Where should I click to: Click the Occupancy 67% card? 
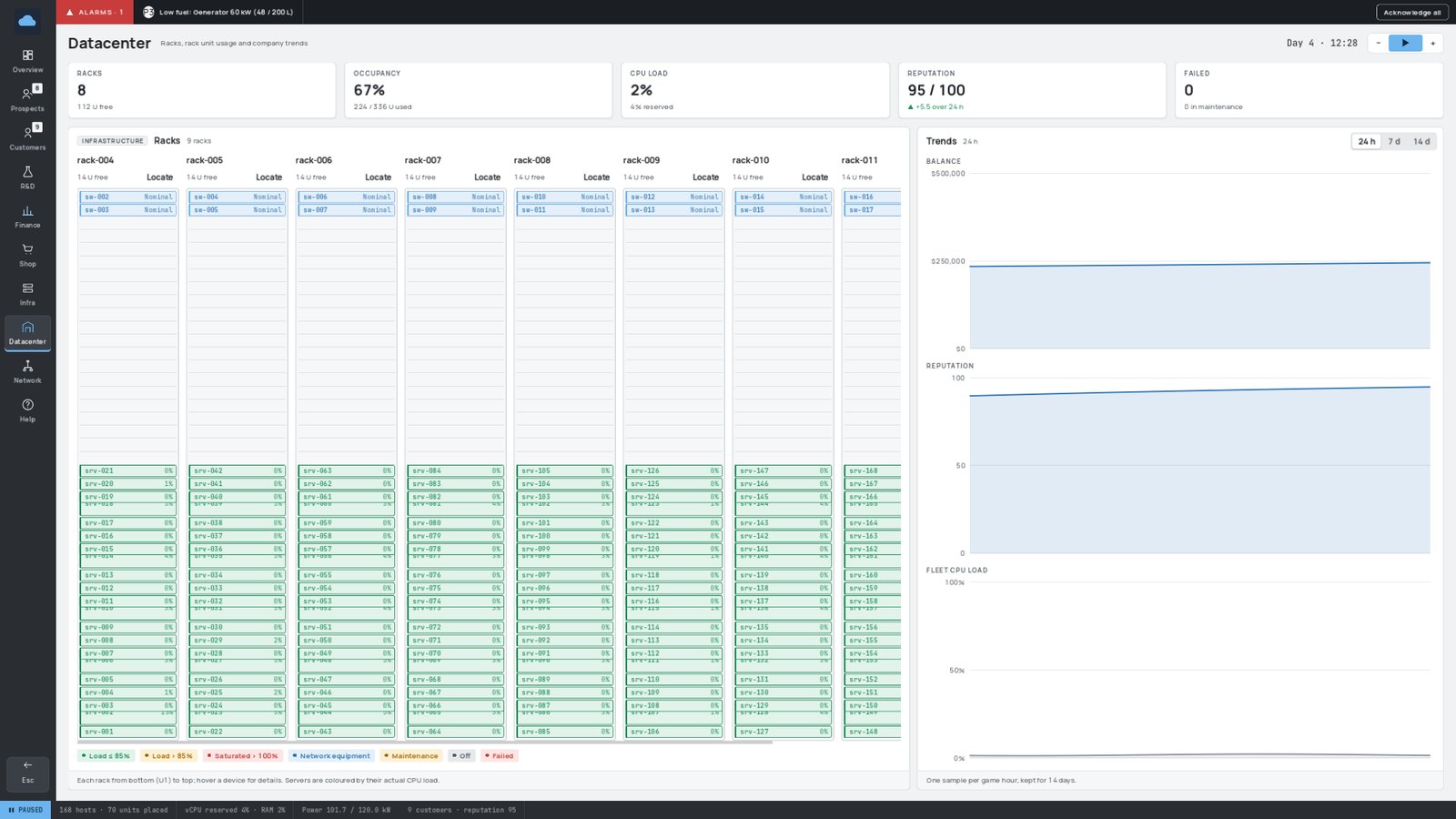479,90
